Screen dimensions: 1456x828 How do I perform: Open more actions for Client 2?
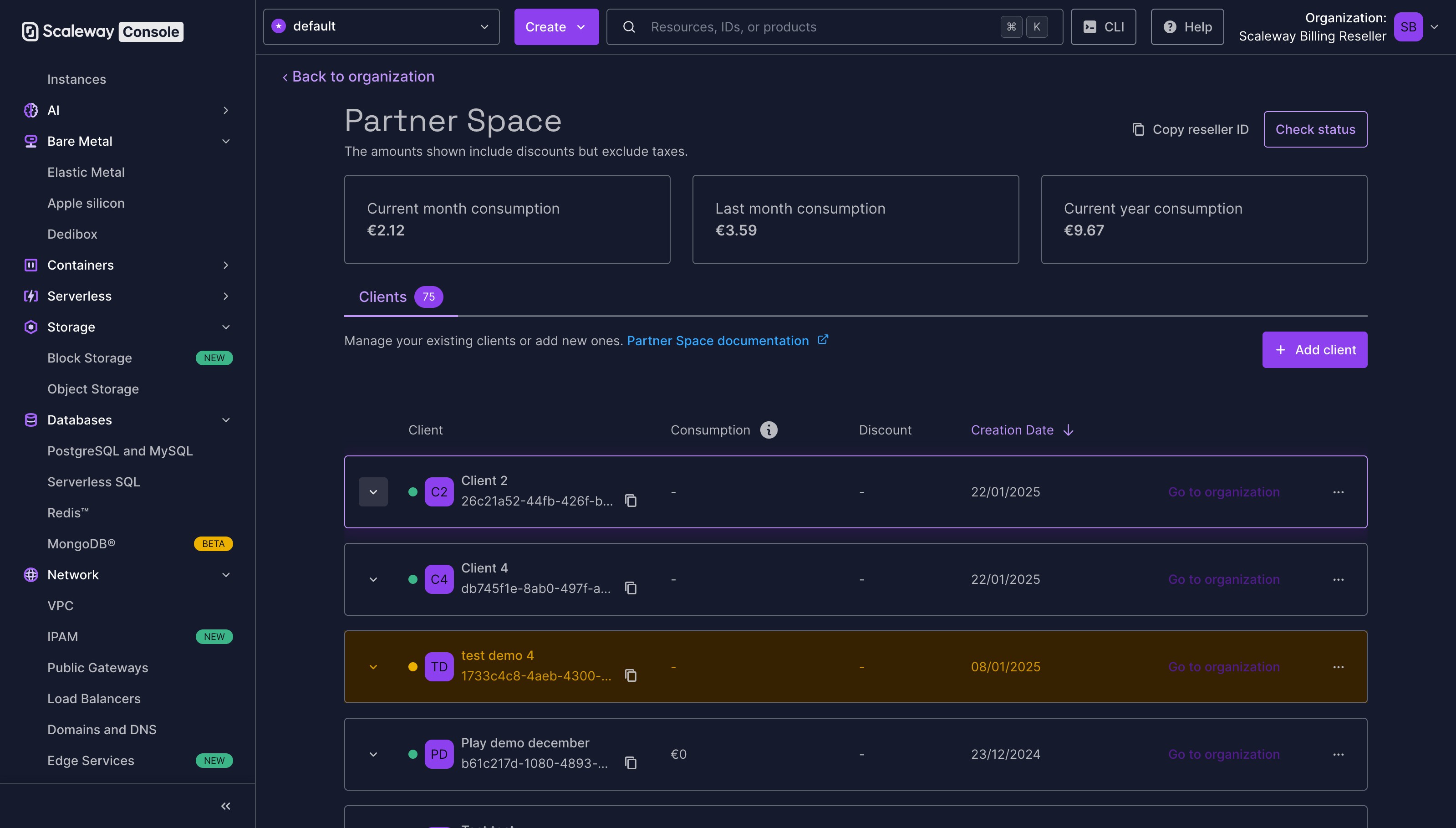point(1339,492)
